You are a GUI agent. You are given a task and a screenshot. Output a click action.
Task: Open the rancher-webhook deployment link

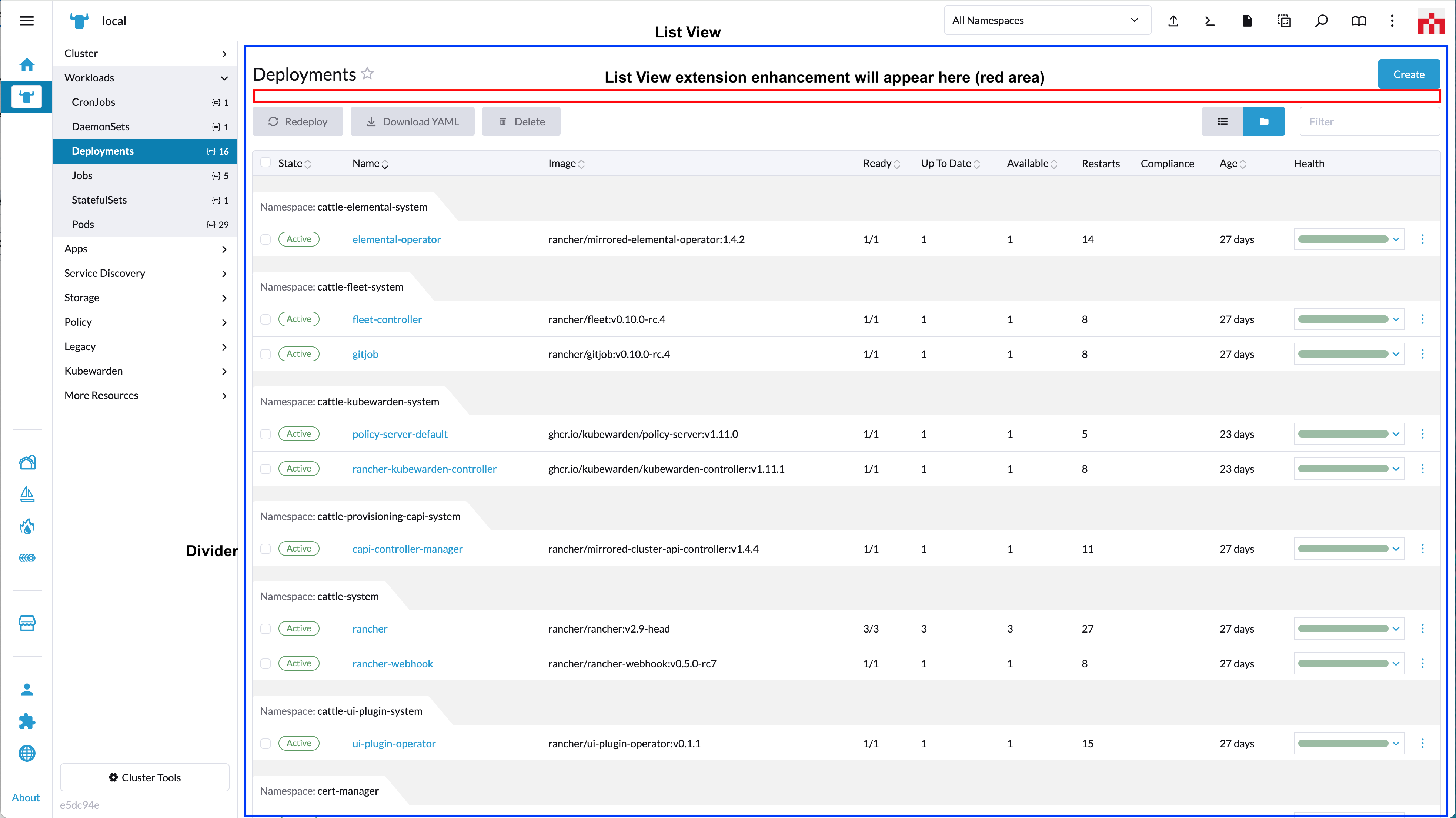[392, 664]
